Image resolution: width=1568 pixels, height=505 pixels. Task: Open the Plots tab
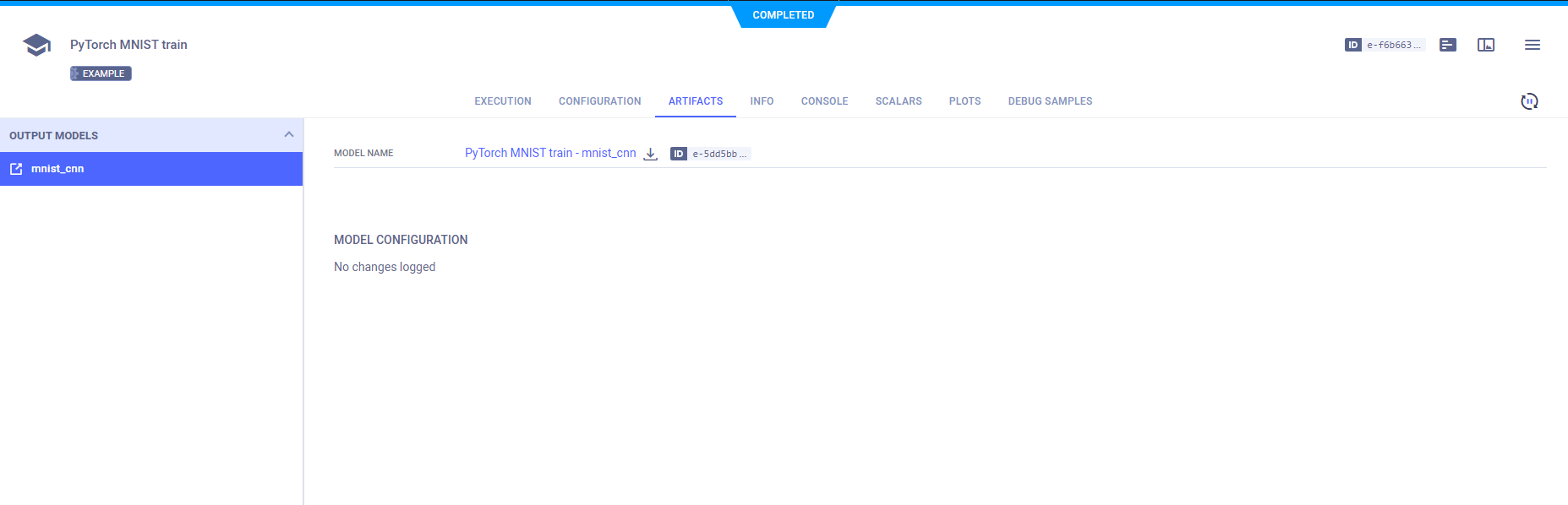(964, 101)
